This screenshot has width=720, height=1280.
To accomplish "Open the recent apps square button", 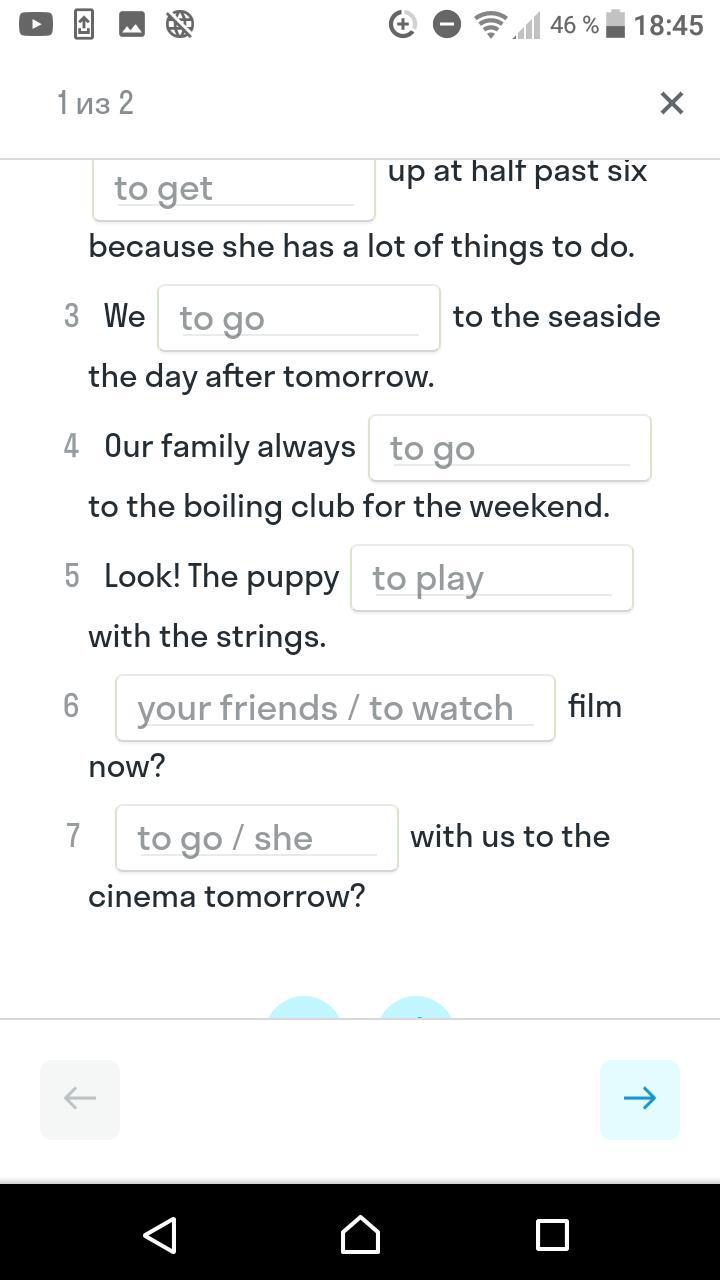I will (x=552, y=1235).
